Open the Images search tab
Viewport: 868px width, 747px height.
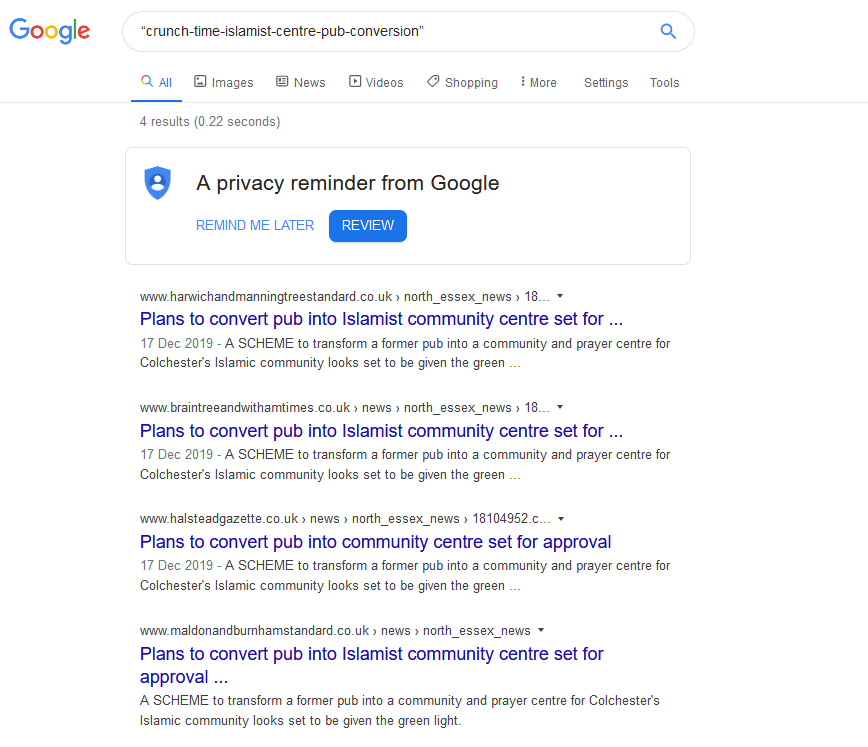pyautogui.click(x=223, y=82)
